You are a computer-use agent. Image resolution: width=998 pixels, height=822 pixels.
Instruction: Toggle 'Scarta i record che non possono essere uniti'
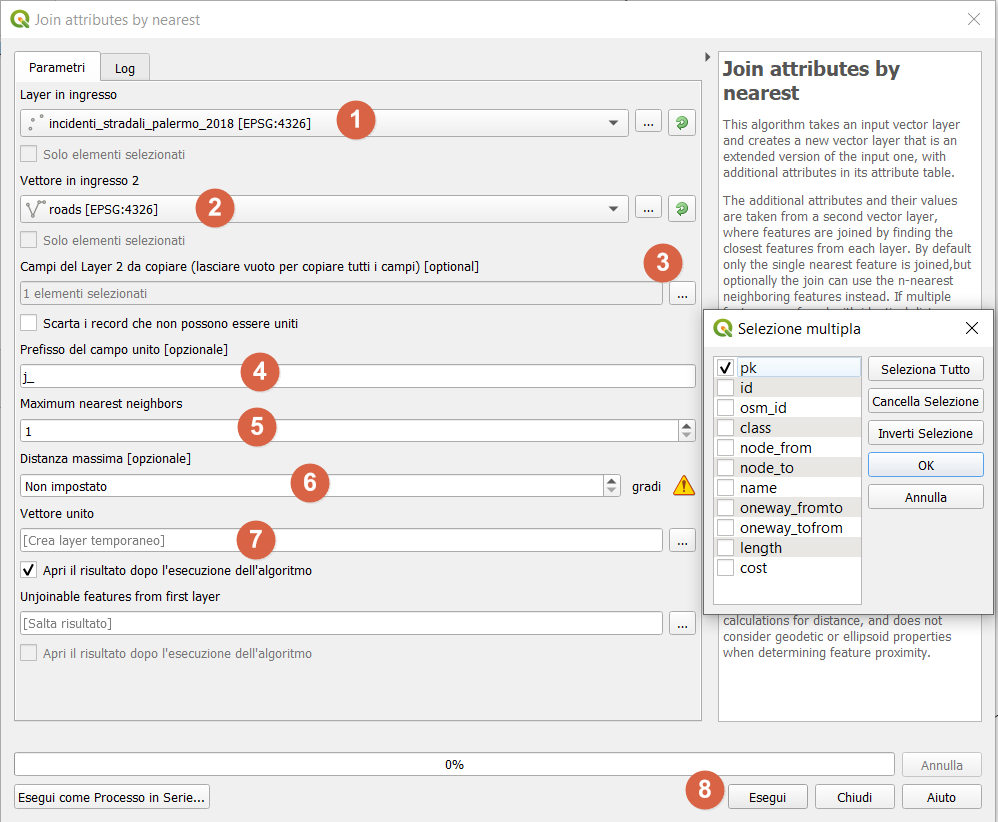[x=29, y=323]
